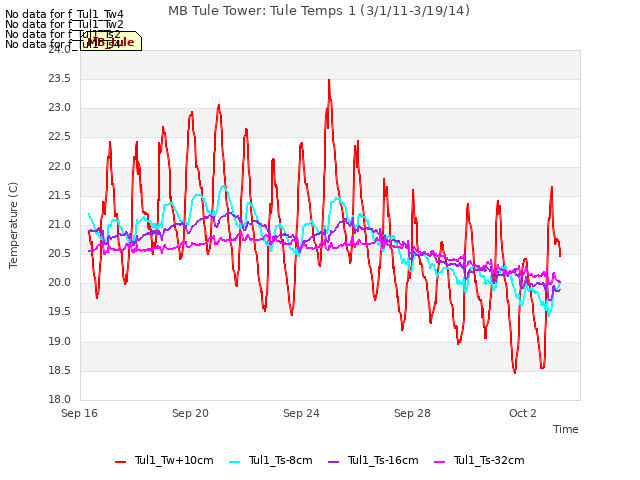640x480 pixels.
Task: Click the Sep 24 x-axis tick label
Action: [301, 413]
